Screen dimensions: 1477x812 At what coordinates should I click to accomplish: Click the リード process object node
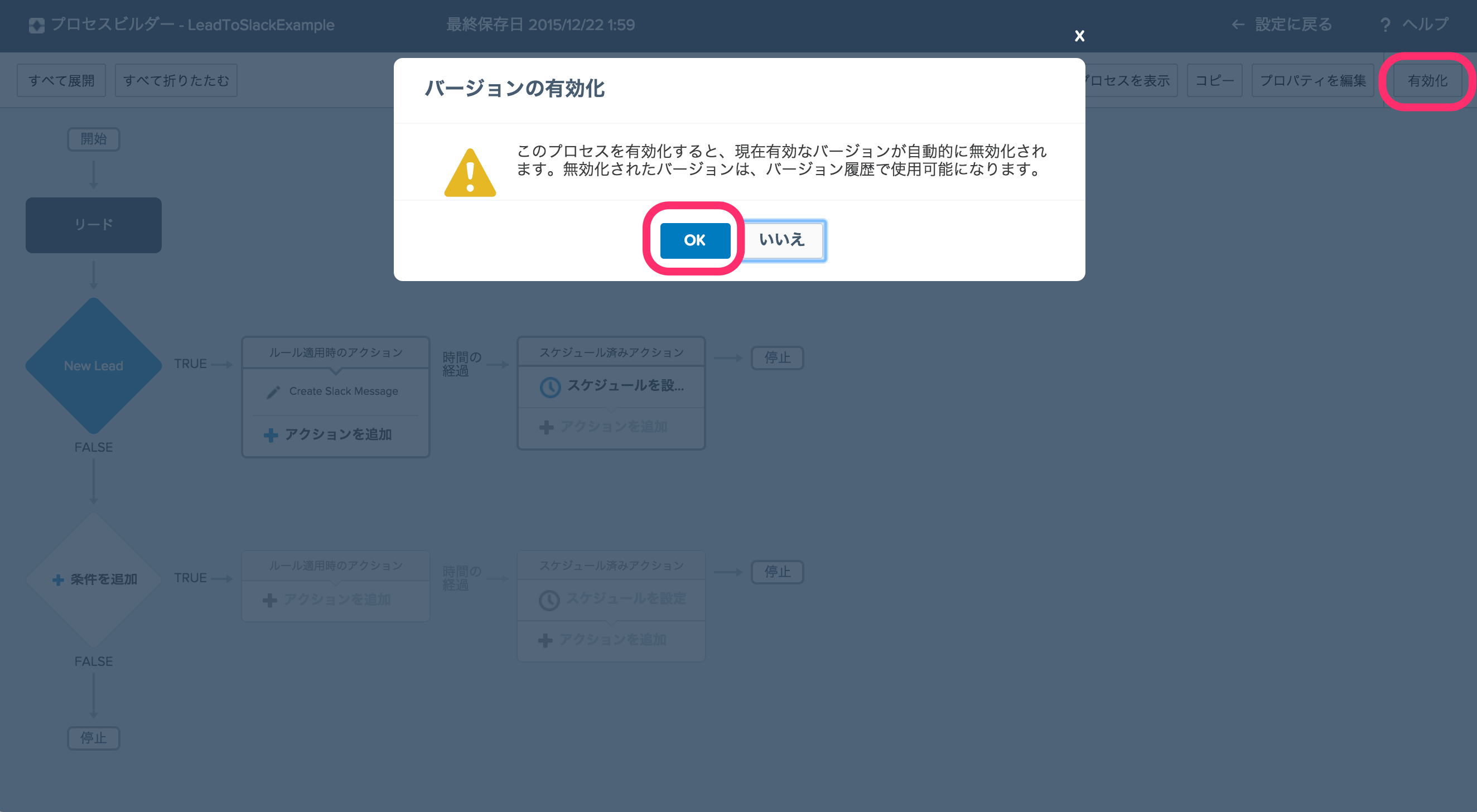pyautogui.click(x=94, y=224)
